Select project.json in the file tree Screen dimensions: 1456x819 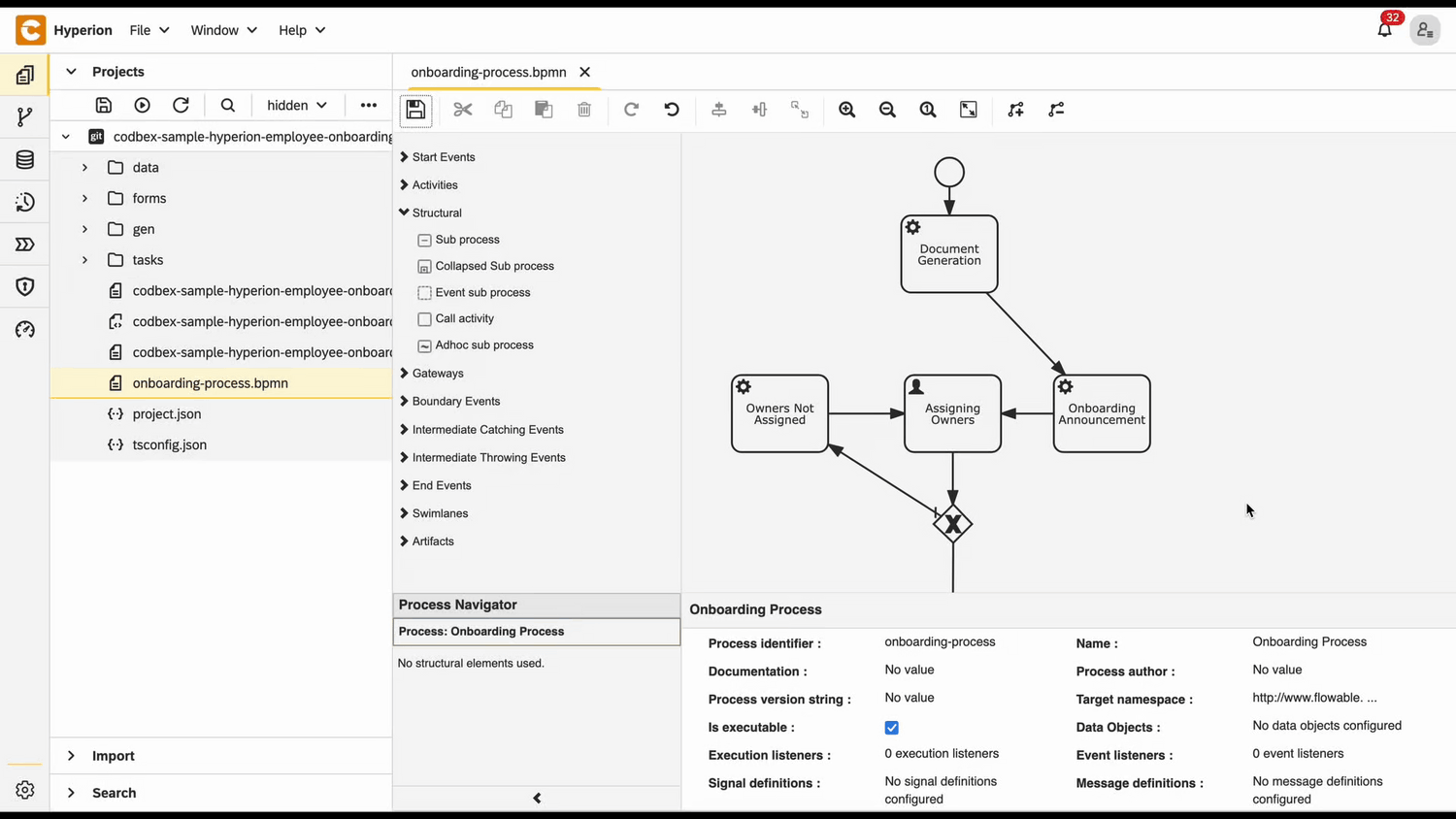tap(167, 414)
